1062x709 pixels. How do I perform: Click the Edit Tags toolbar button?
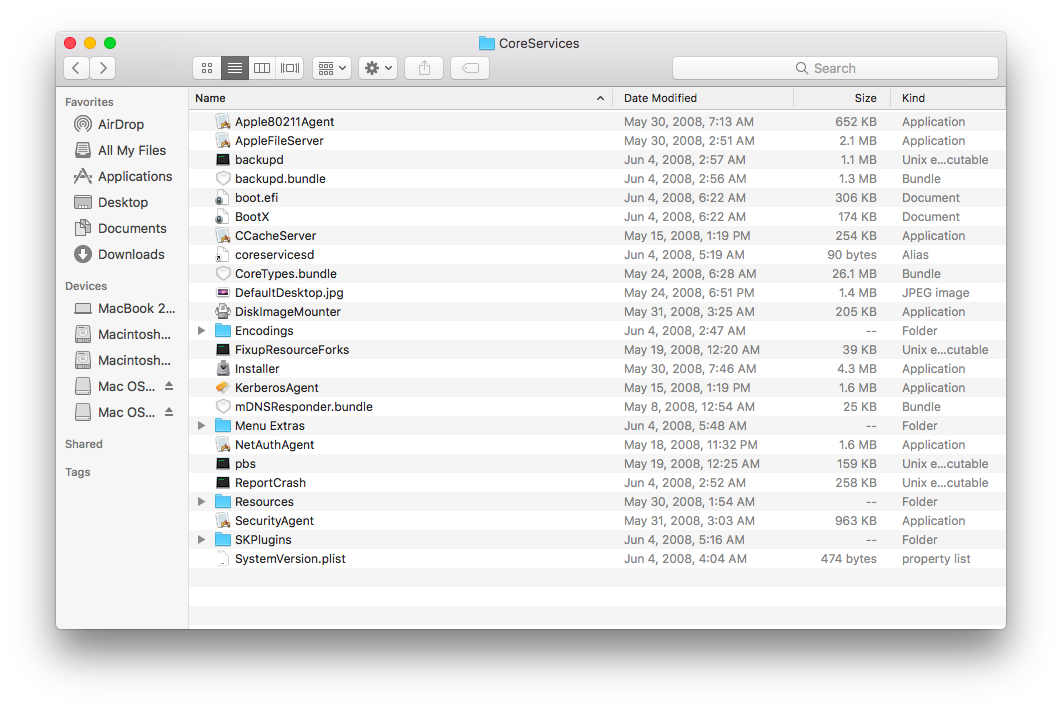tap(470, 68)
